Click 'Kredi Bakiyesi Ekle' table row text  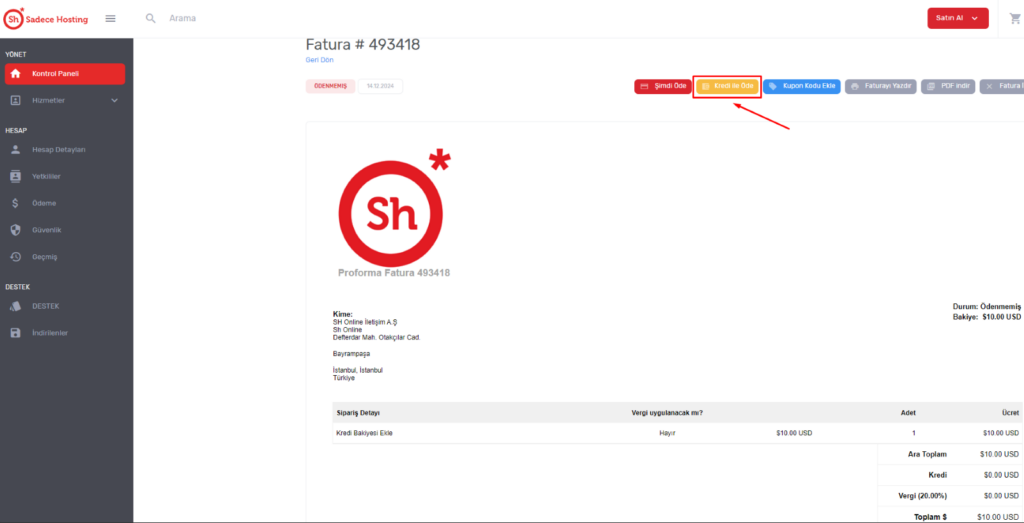(x=364, y=433)
